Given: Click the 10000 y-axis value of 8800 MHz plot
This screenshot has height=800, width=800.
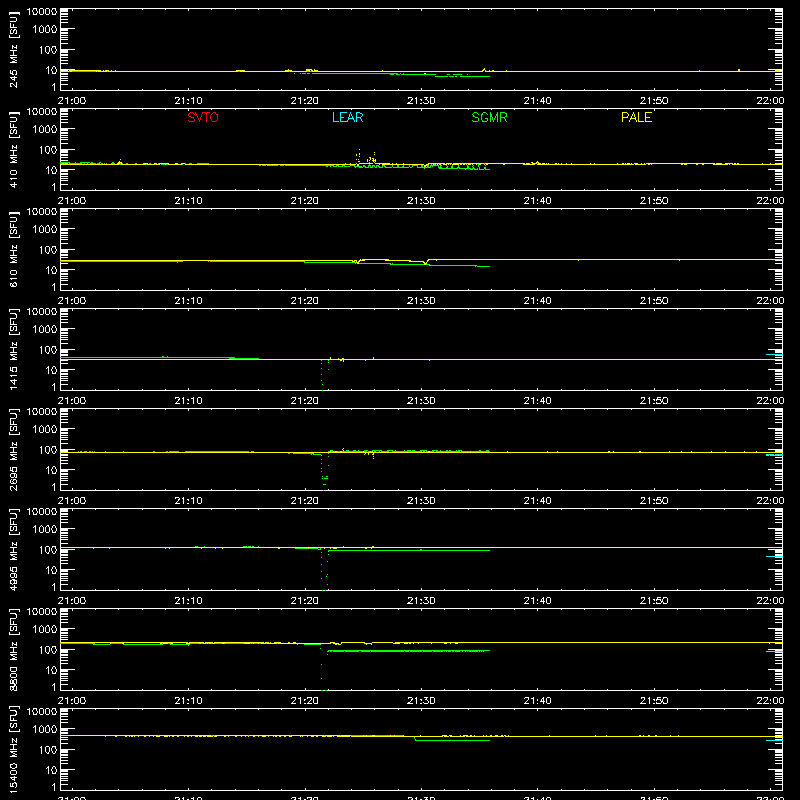Looking at the screenshot, I should pos(42,612).
